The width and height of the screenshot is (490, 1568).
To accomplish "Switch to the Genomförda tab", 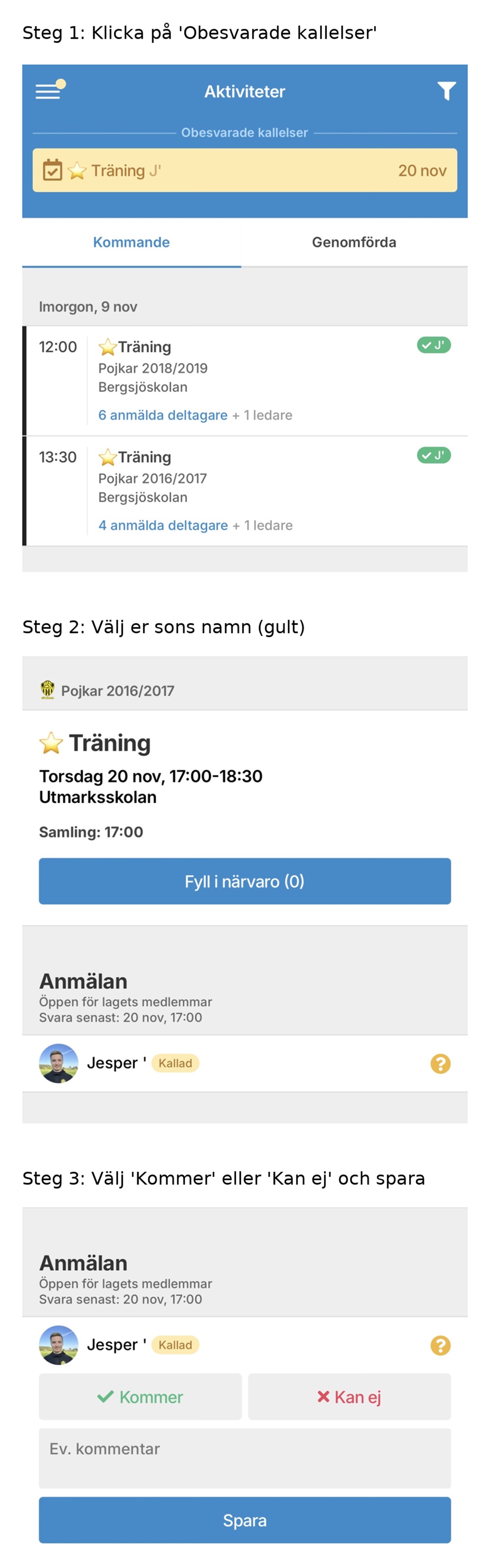I will pos(353,242).
